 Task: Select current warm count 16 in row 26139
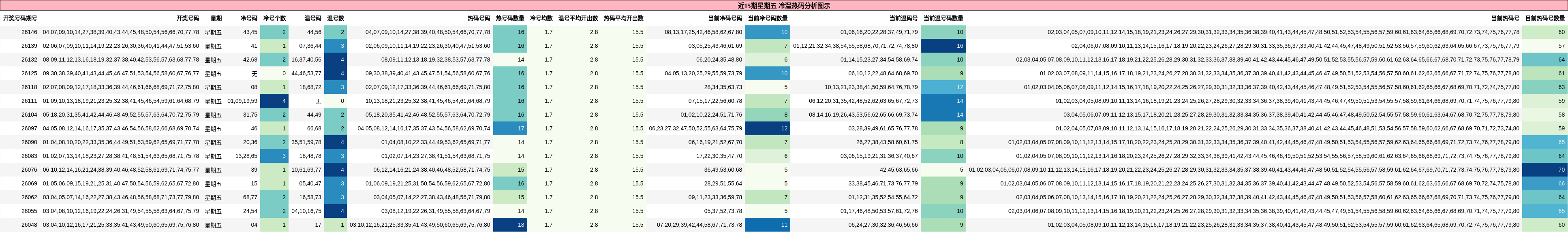point(943,46)
